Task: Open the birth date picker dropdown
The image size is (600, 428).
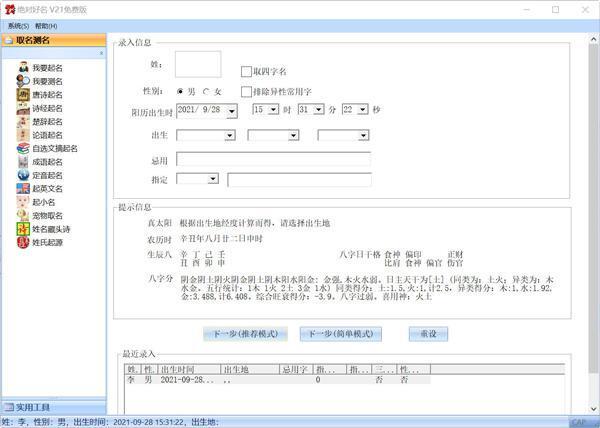Action: tap(231, 110)
